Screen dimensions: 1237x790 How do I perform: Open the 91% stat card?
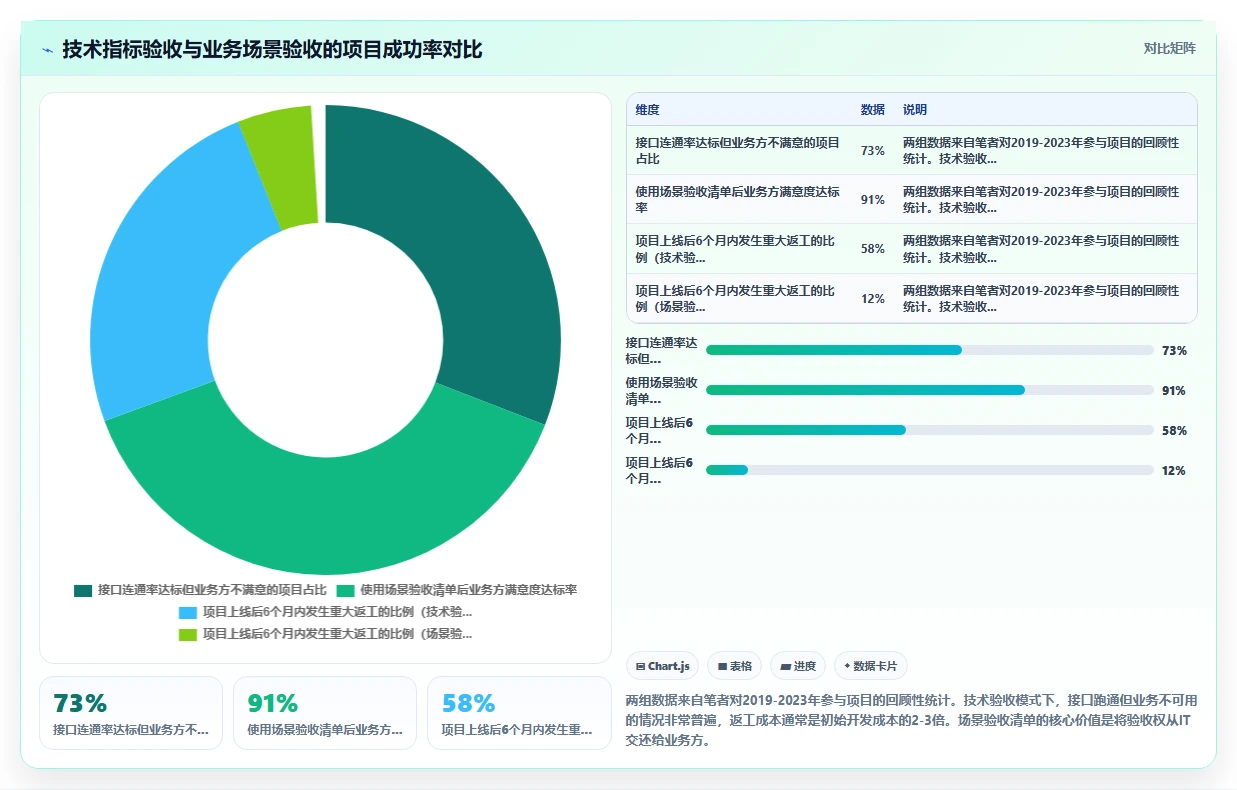click(x=325, y=713)
